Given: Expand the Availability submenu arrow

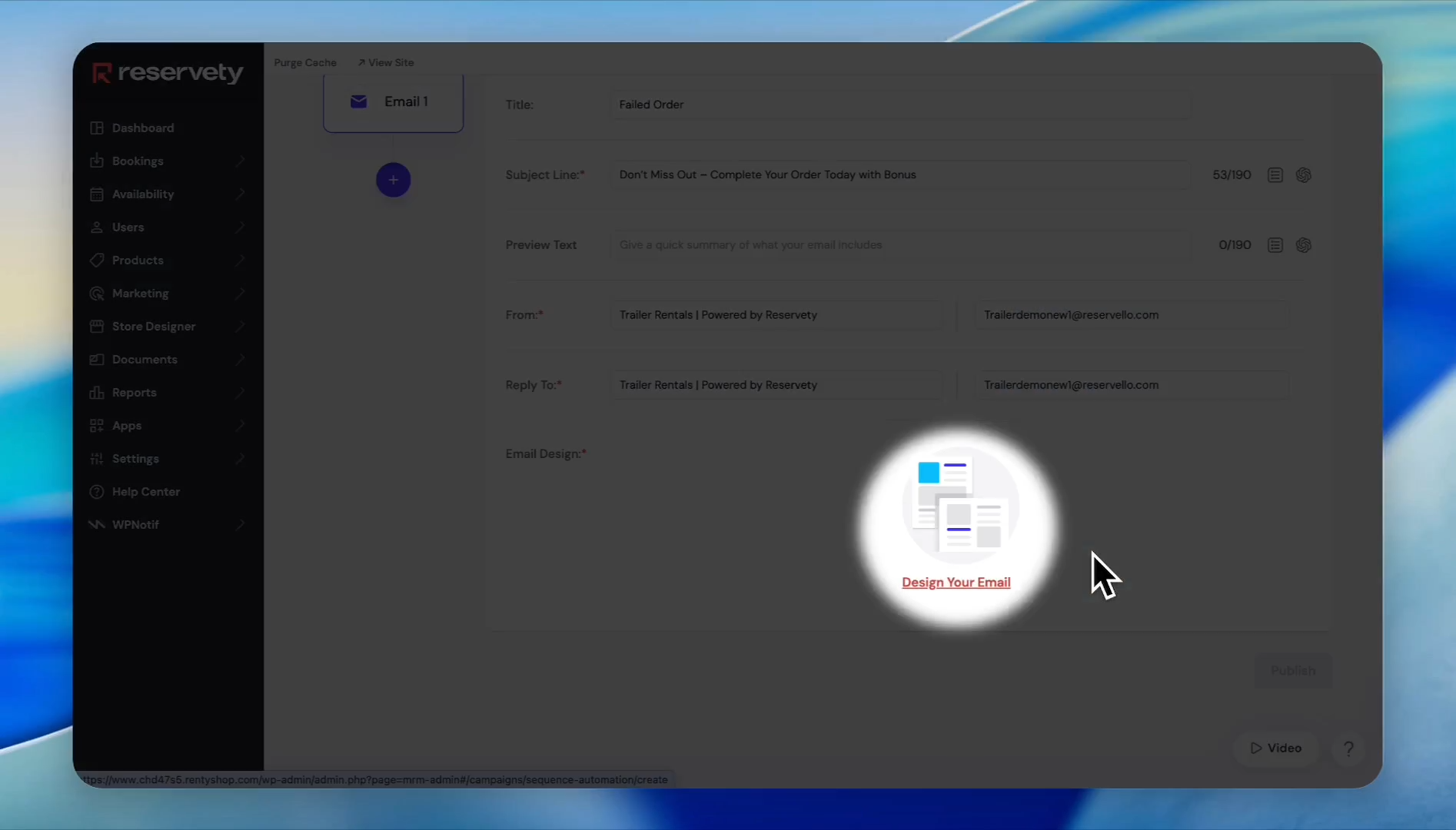Looking at the screenshot, I should 240,194.
